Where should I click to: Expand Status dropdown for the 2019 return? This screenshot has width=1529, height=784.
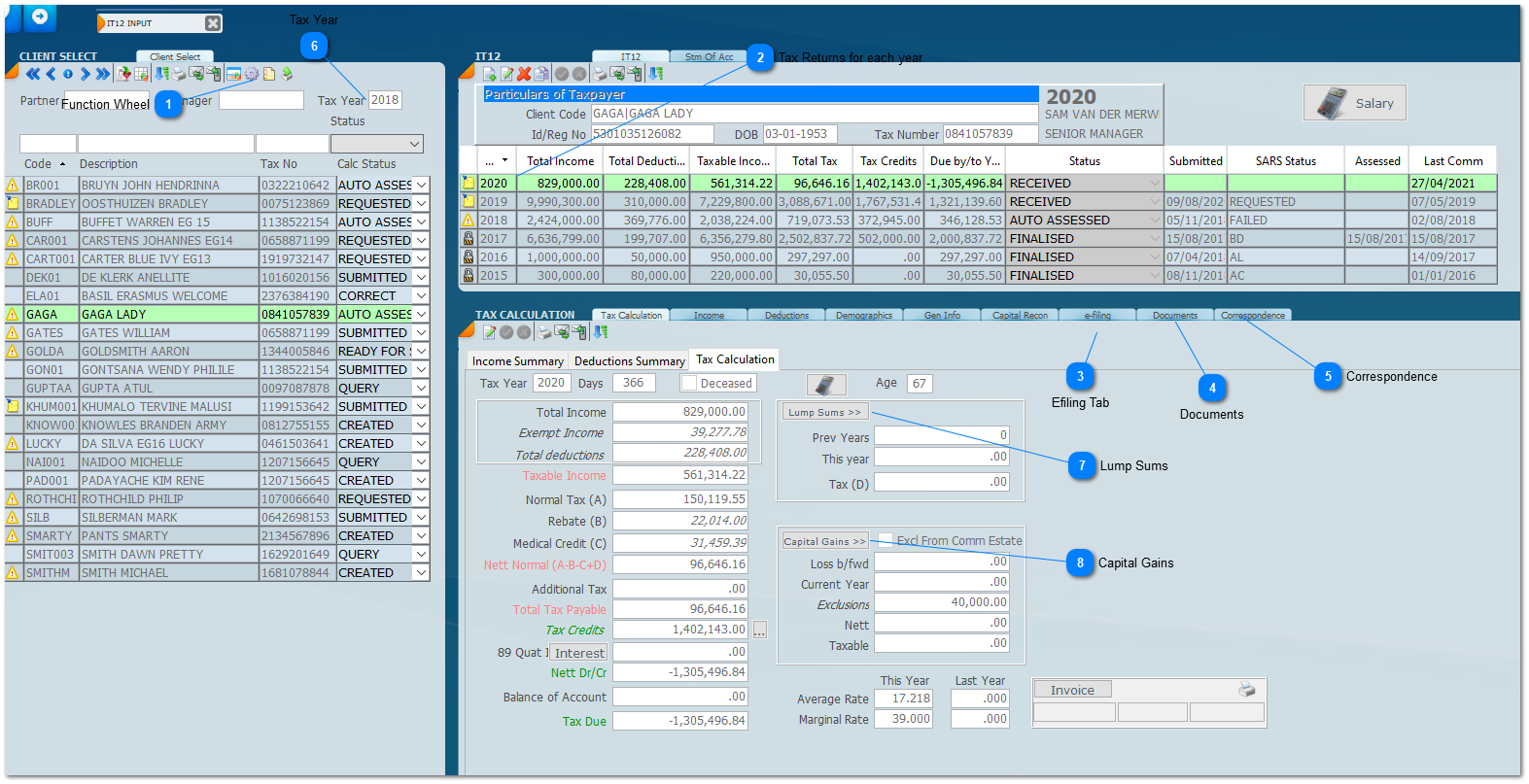click(1155, 202)
